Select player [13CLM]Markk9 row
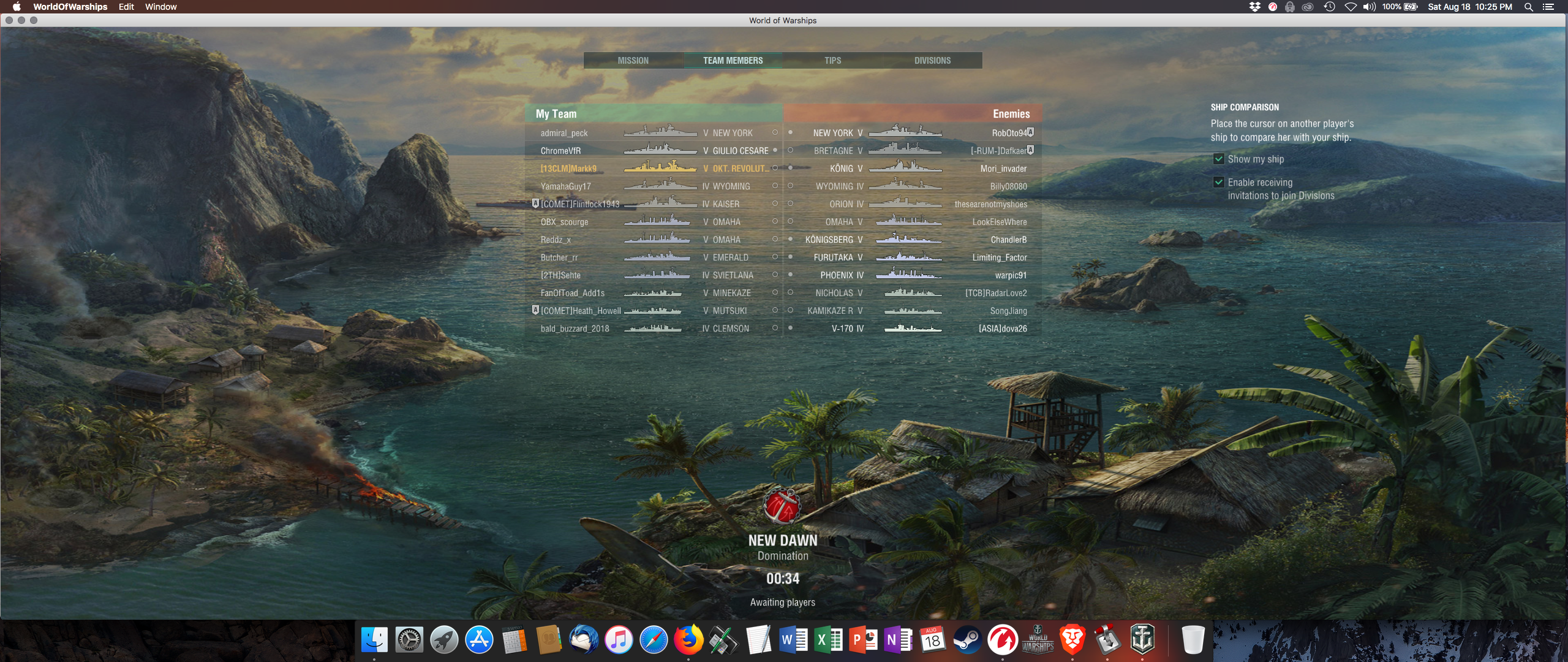The image size is (1568, 662). [654, 168]
